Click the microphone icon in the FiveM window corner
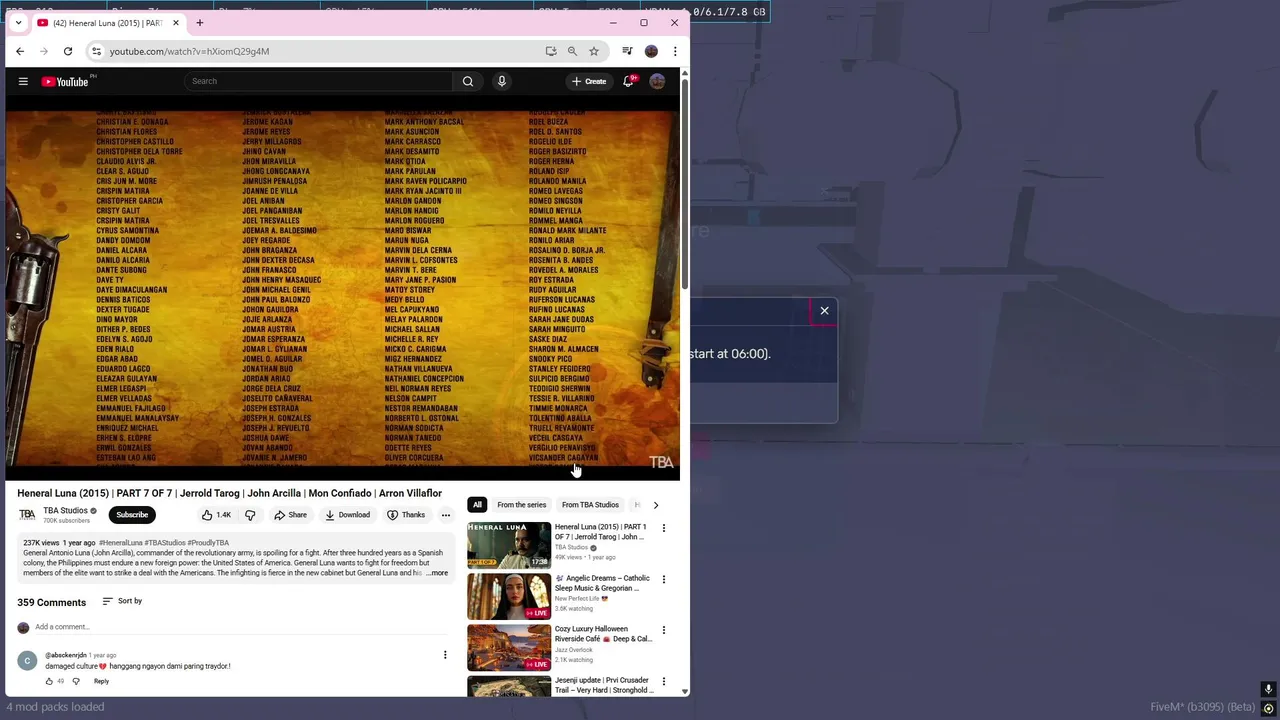This screenshot has height=720, width=1280. tap(1268, 689)
